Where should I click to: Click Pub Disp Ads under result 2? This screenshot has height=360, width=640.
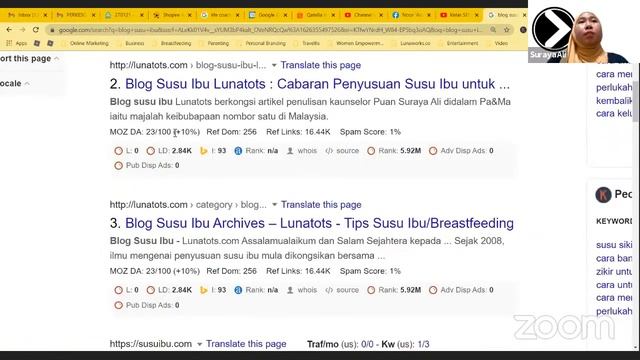click(147, 165)
